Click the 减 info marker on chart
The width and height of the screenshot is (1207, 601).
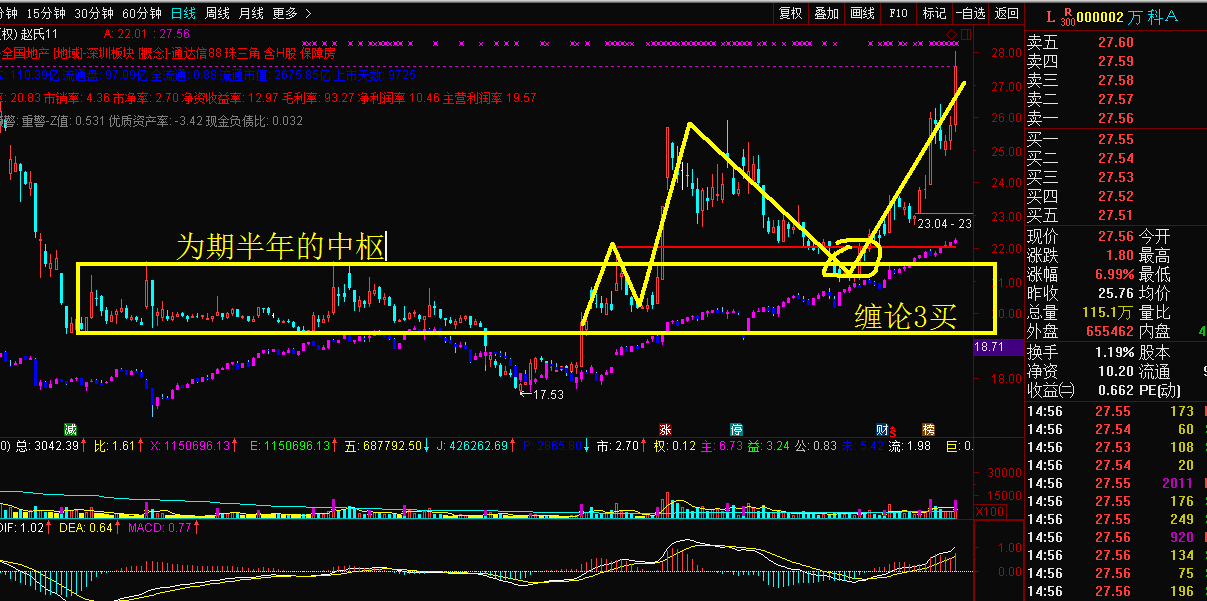70,429
